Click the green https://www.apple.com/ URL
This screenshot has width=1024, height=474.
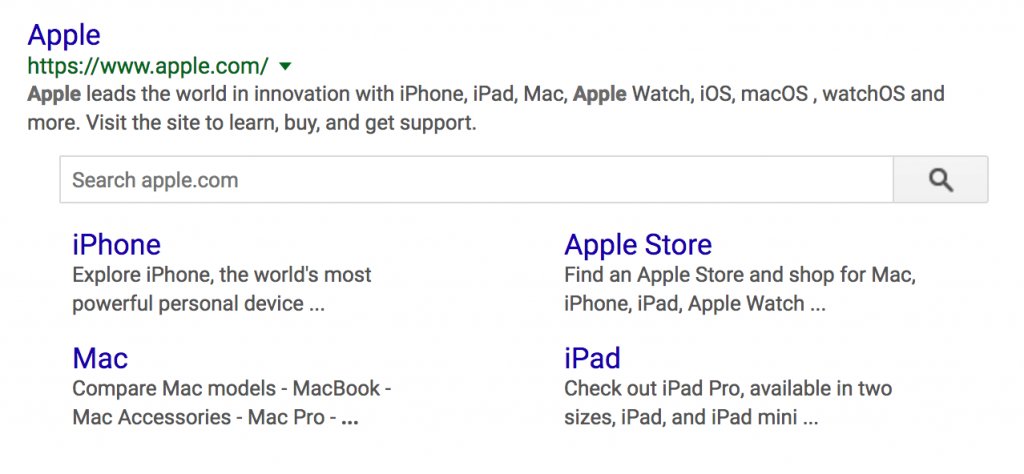(x=148, y=67)
